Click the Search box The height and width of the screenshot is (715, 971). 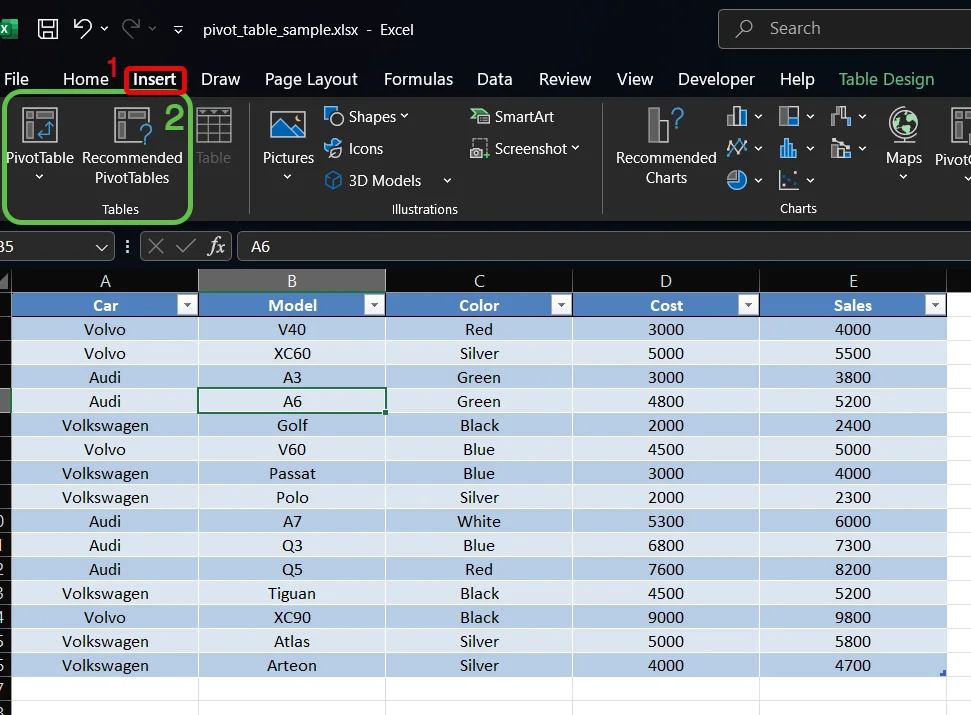tap(845, 28)
